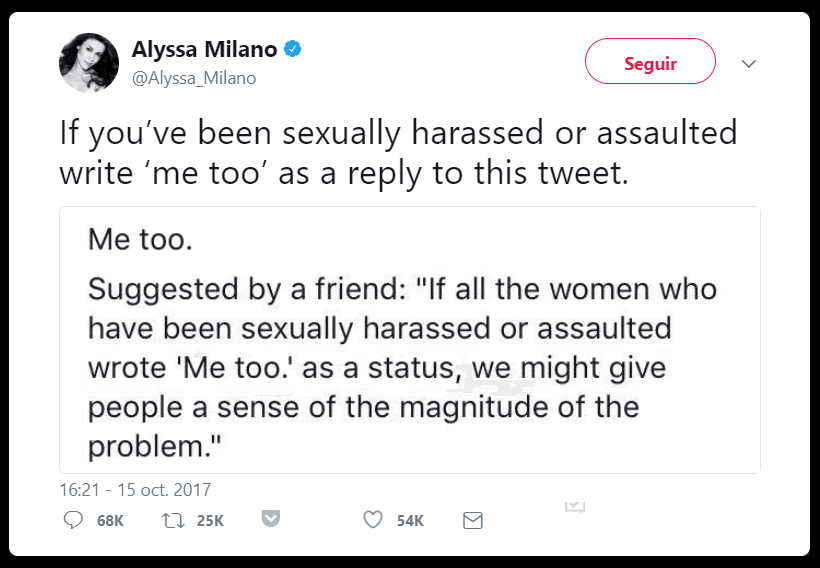Open the 16:21 - 15 oct. 2017 timestamp

click(135, 490)
